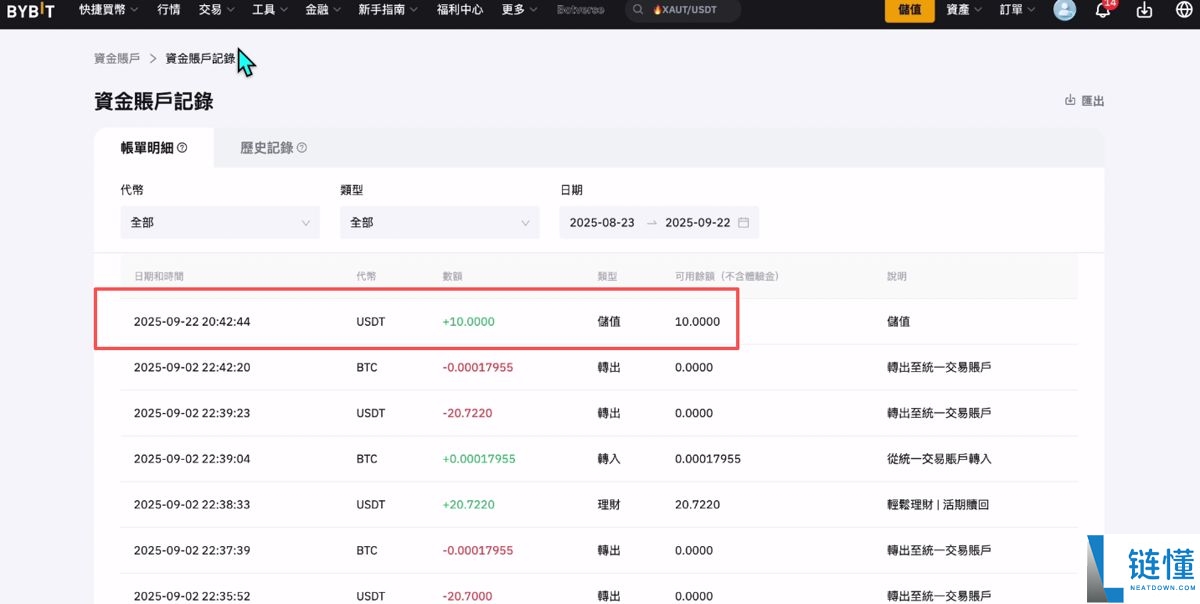Open the app download icon
Image resolution: width=1200 pixels, height=604 pixels.
tap(1143, 11)
